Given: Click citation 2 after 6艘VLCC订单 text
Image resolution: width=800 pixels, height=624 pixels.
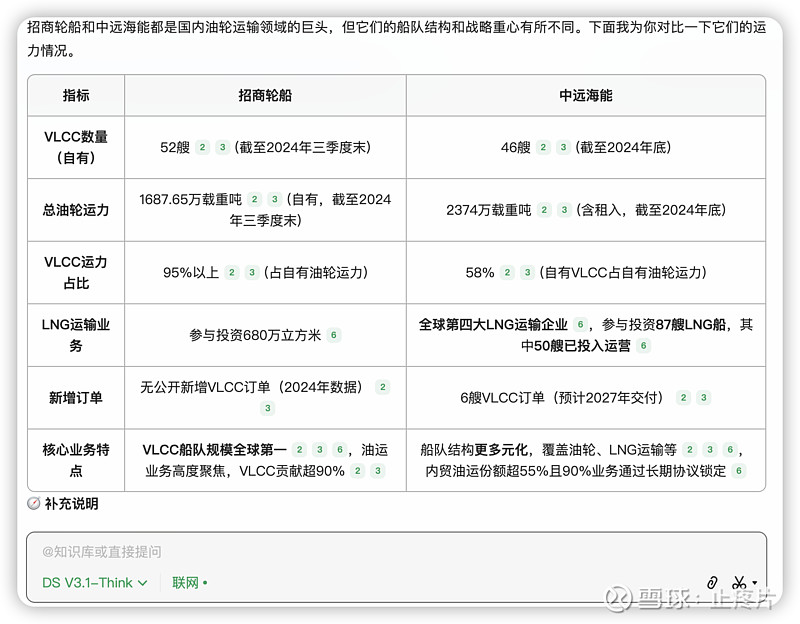Looking at the screenshot, I should pos(683,398).
